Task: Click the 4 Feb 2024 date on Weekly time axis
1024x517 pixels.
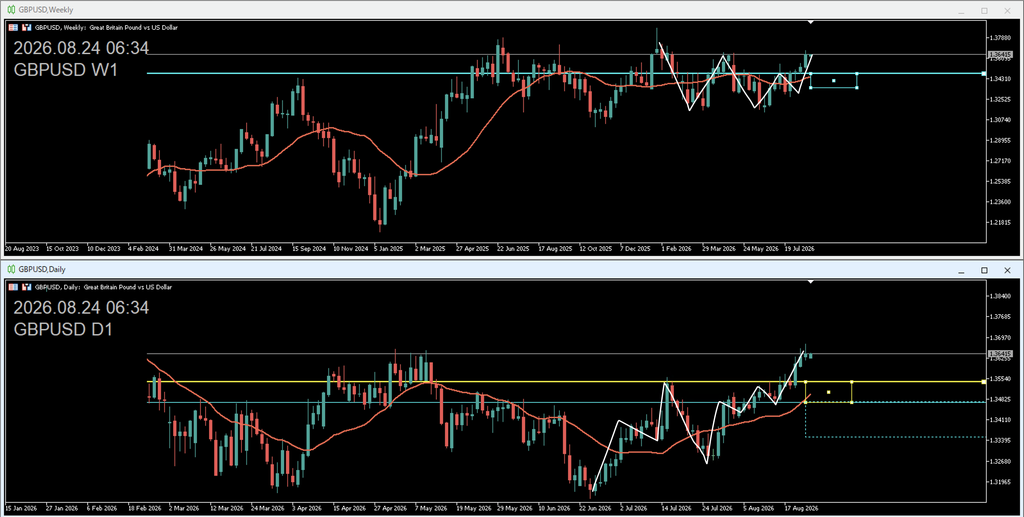Action: click(x=144, y=249)
